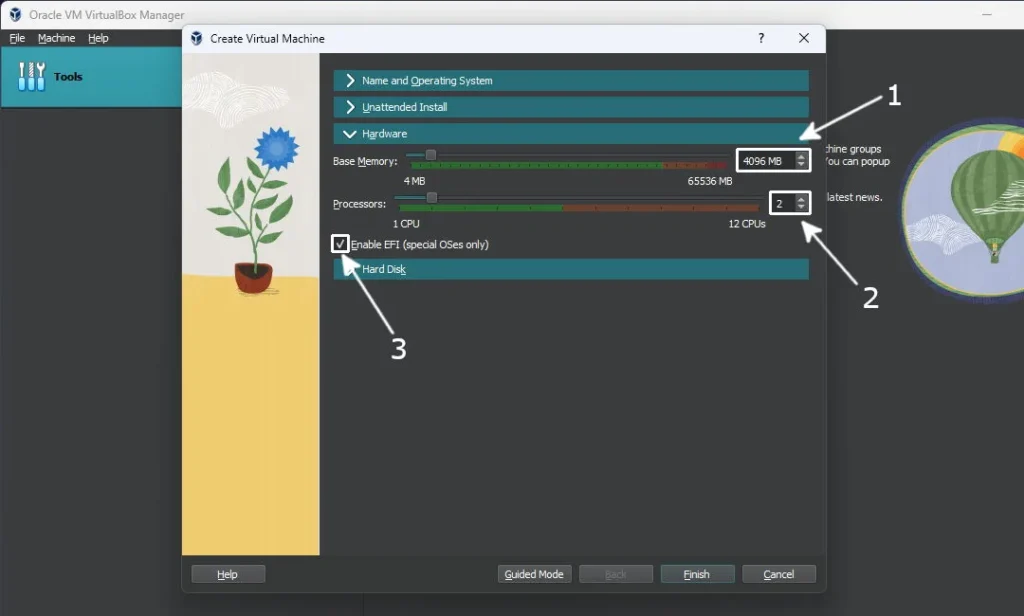Viewport: 1024px width, 616px height.
Task: Open the Machine menu
Action: pyautogui.click(x=56, y=38)
